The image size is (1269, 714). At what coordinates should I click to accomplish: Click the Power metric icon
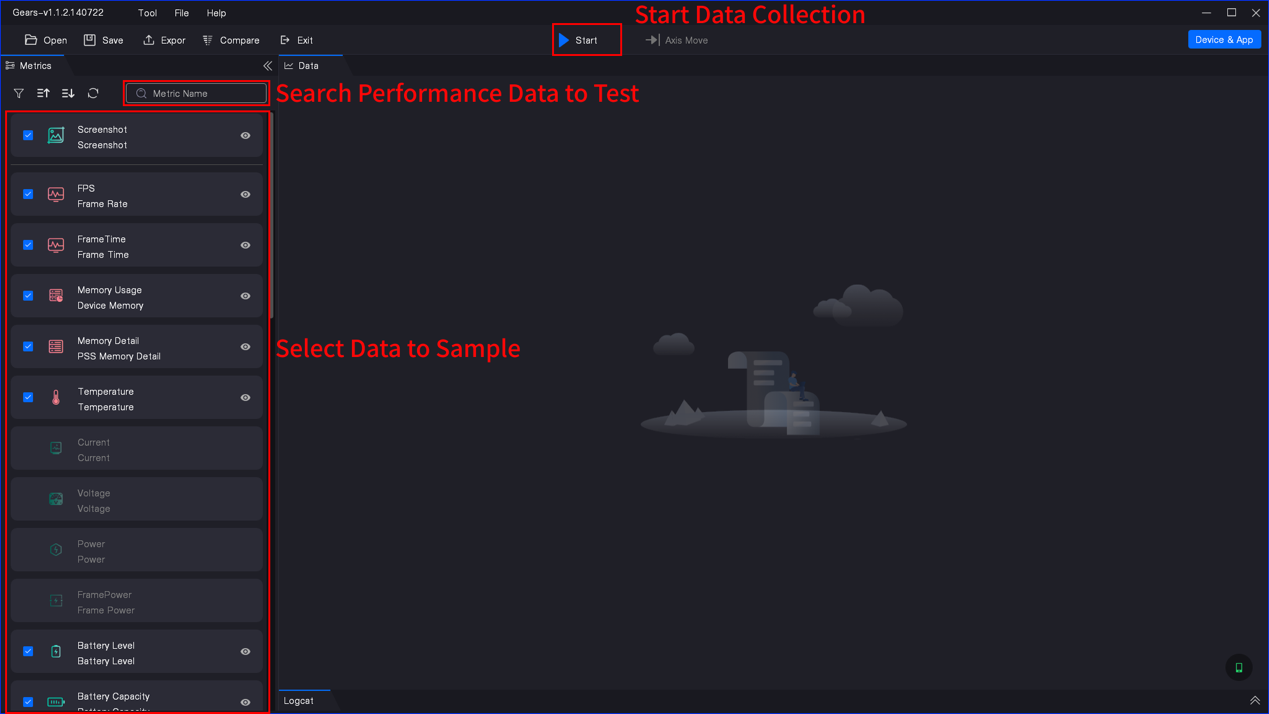click(56, 550)
